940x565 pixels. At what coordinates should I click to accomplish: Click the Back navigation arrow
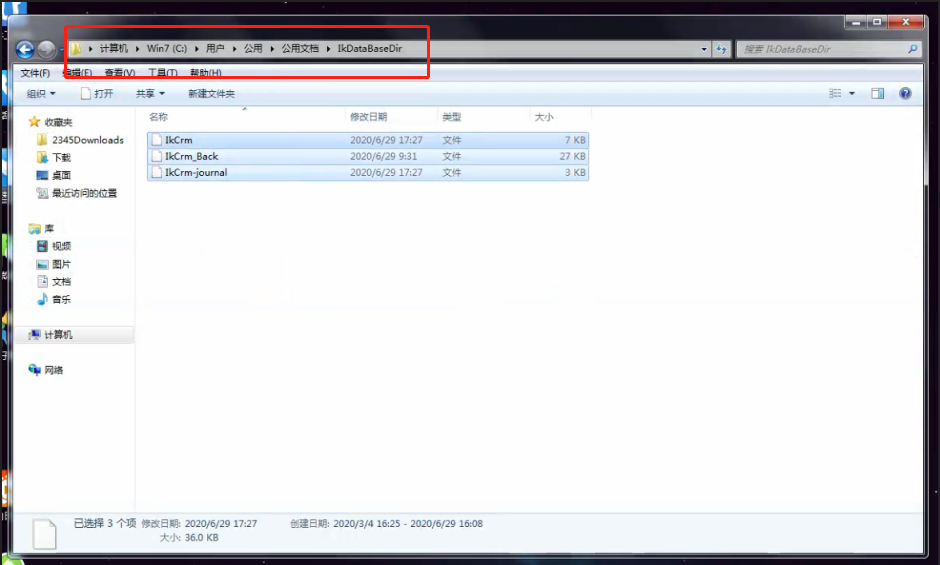coord(25,49)
